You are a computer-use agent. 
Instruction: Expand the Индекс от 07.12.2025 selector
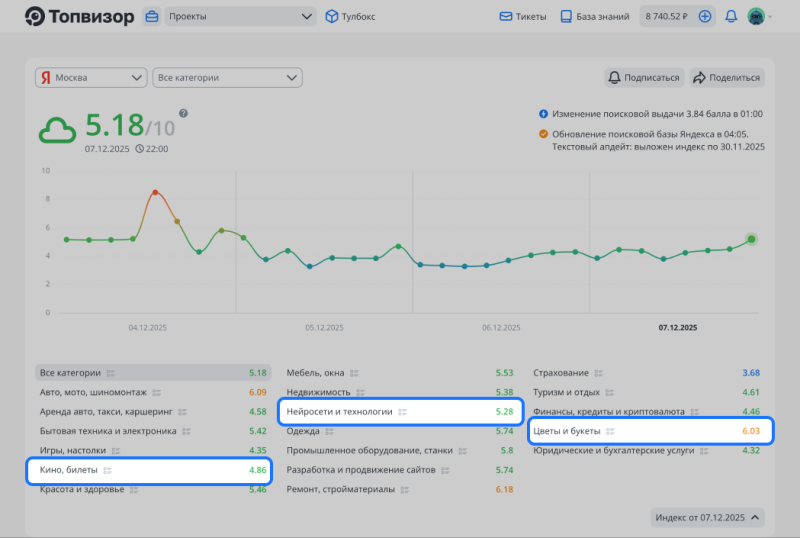coord(708,517)
